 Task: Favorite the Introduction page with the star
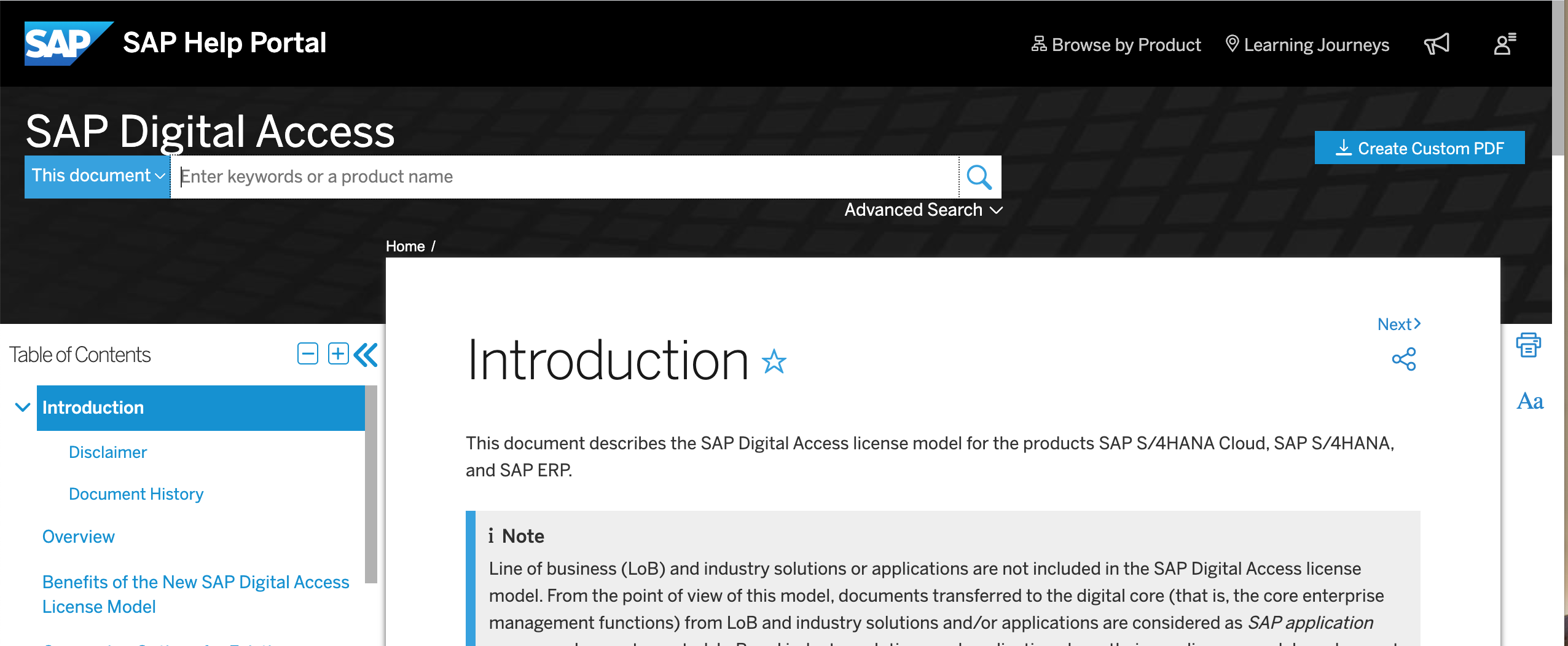point(774,361)
